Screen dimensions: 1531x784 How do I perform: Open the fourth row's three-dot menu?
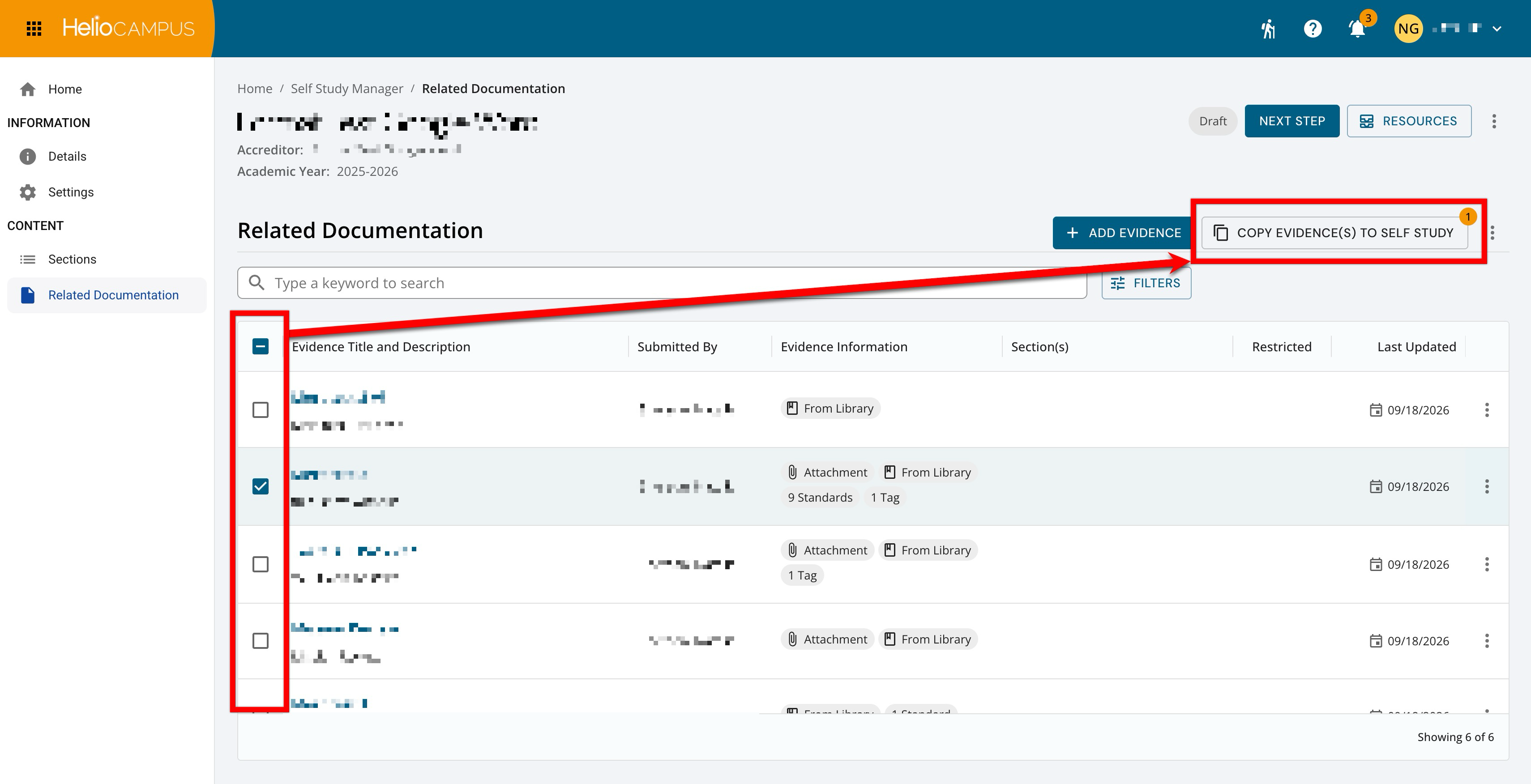coord(1486,641)
